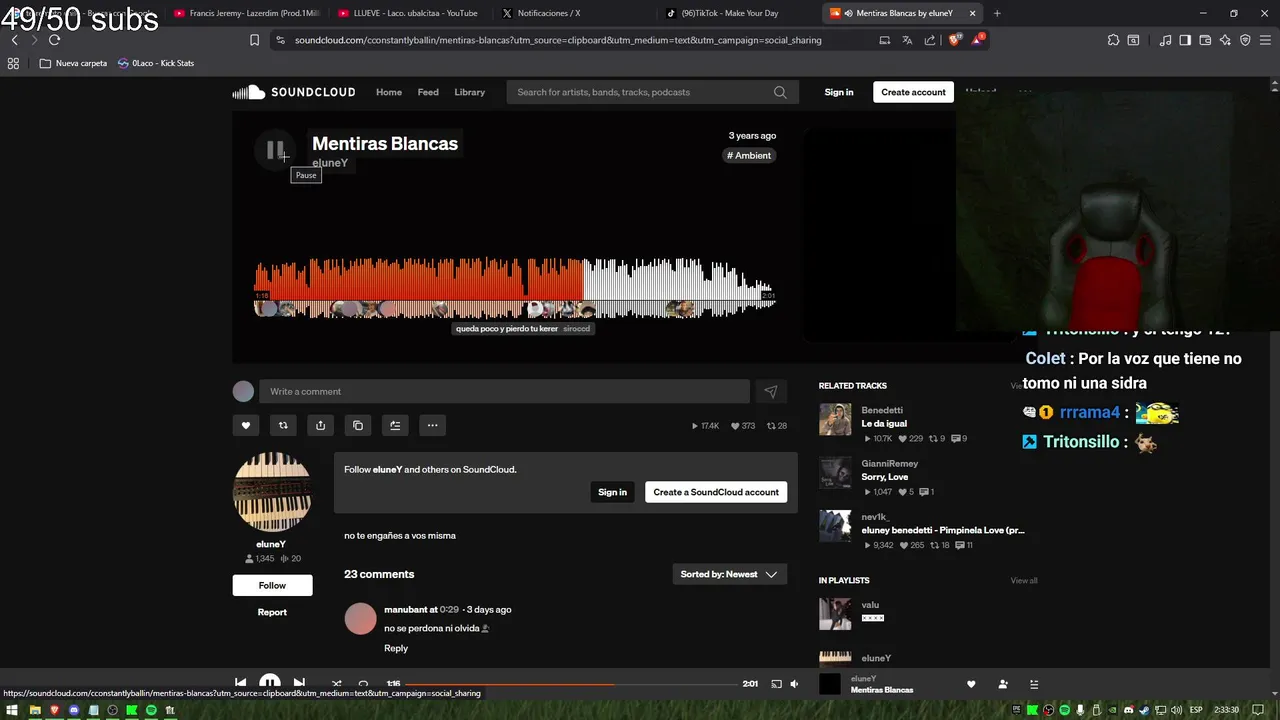Open Benedetti track thumbnail
Screen dimensions: 1280x720
(835, 420)
